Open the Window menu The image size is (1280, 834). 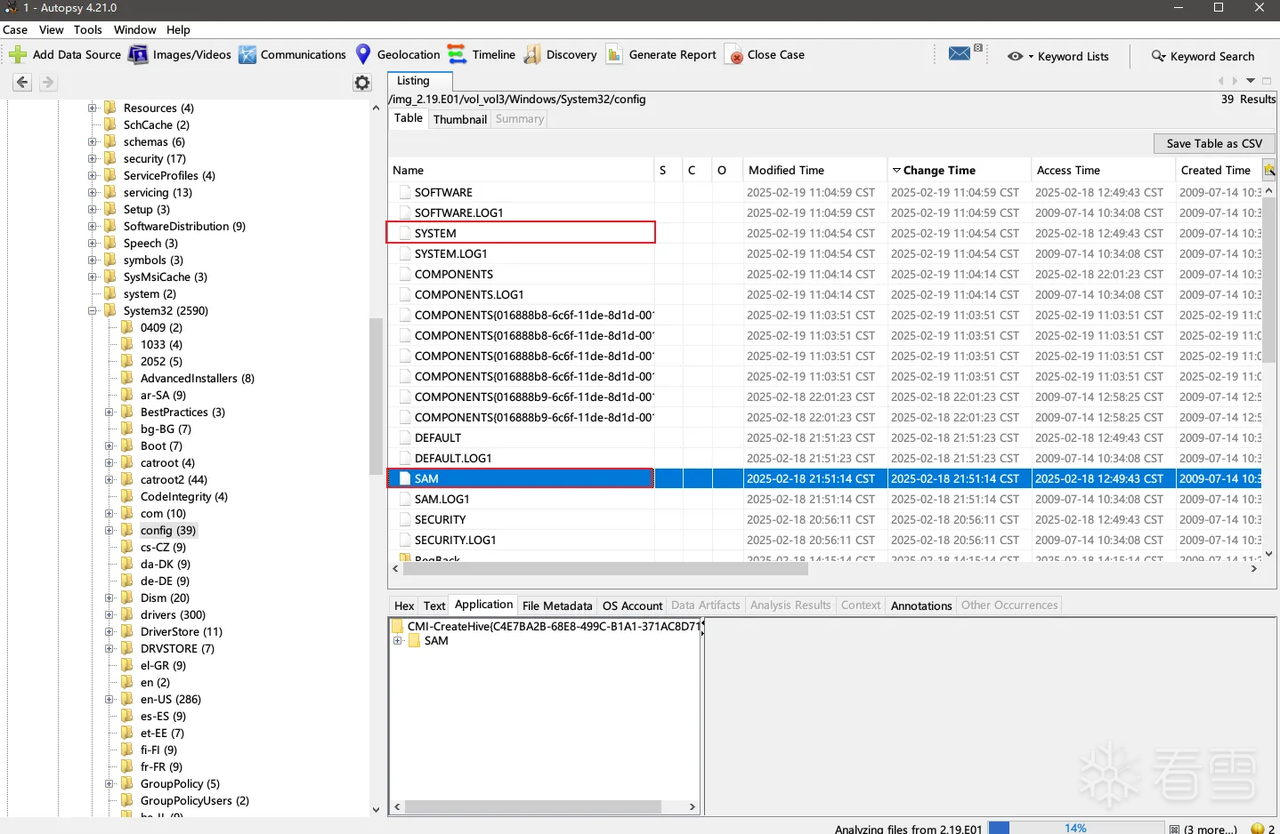(135, 30)
